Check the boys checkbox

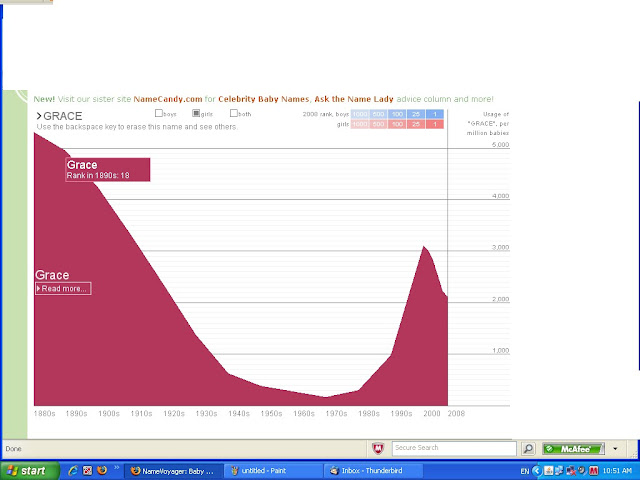click(x=159, y=113)
